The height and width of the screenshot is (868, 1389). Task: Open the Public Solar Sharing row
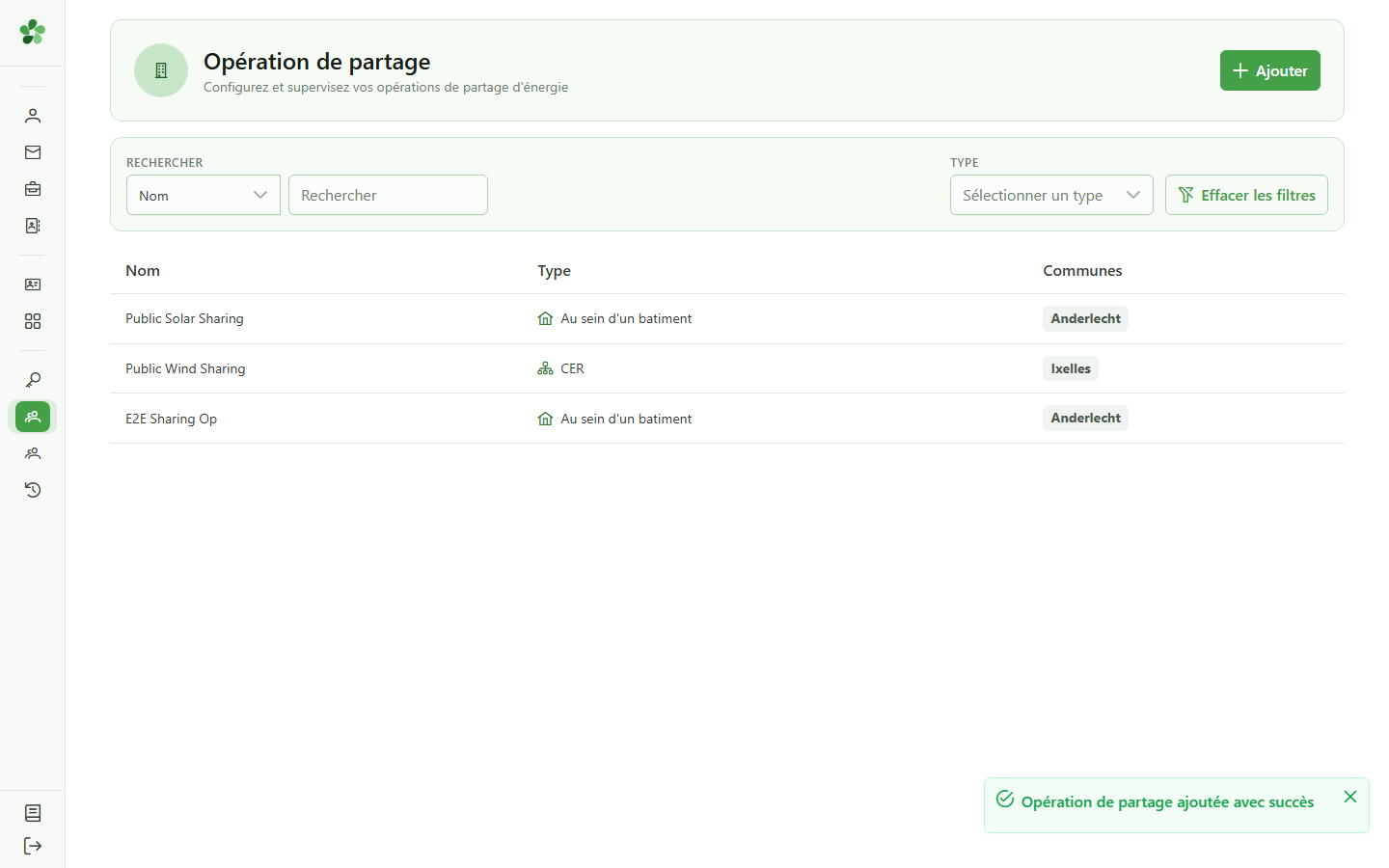point(727,318)
